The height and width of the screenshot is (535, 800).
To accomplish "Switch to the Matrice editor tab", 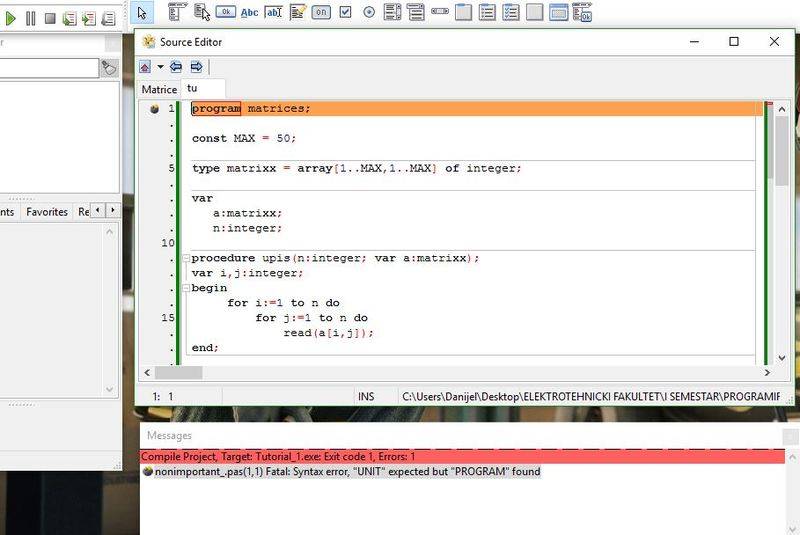I will 159,89.
